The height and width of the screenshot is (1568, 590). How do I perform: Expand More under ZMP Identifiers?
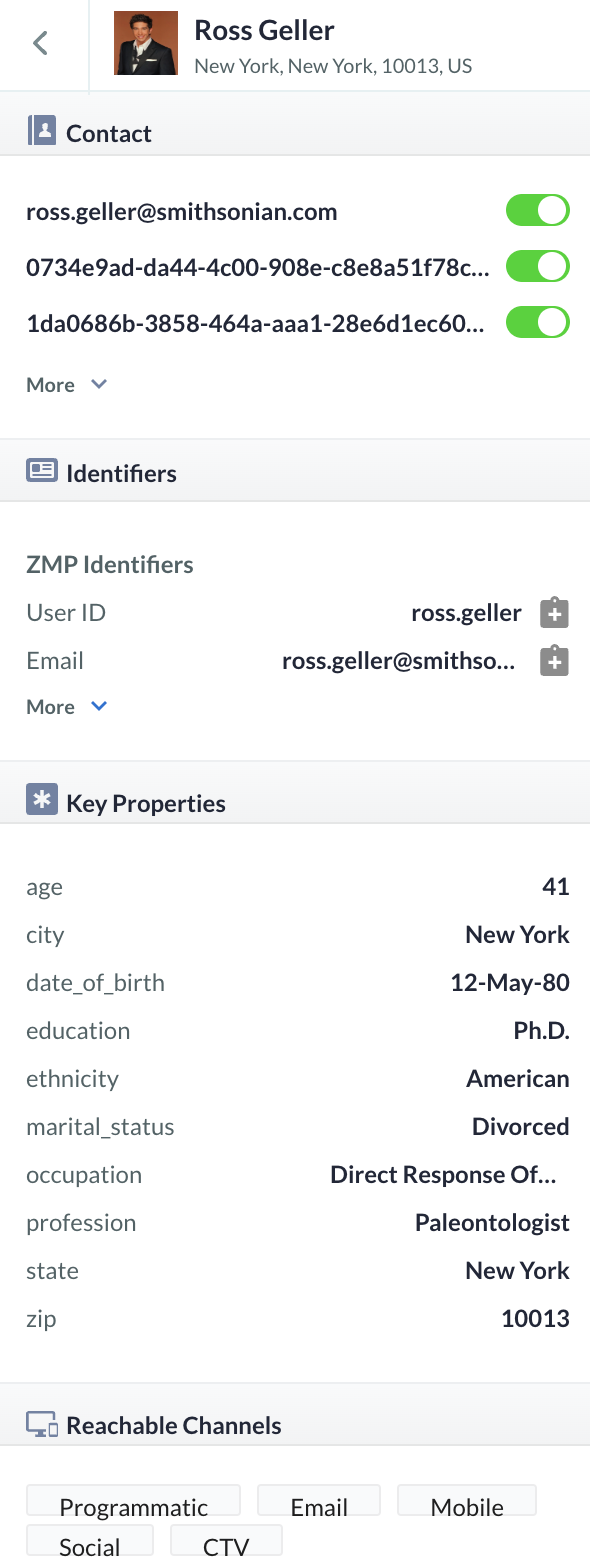[66, 707]
